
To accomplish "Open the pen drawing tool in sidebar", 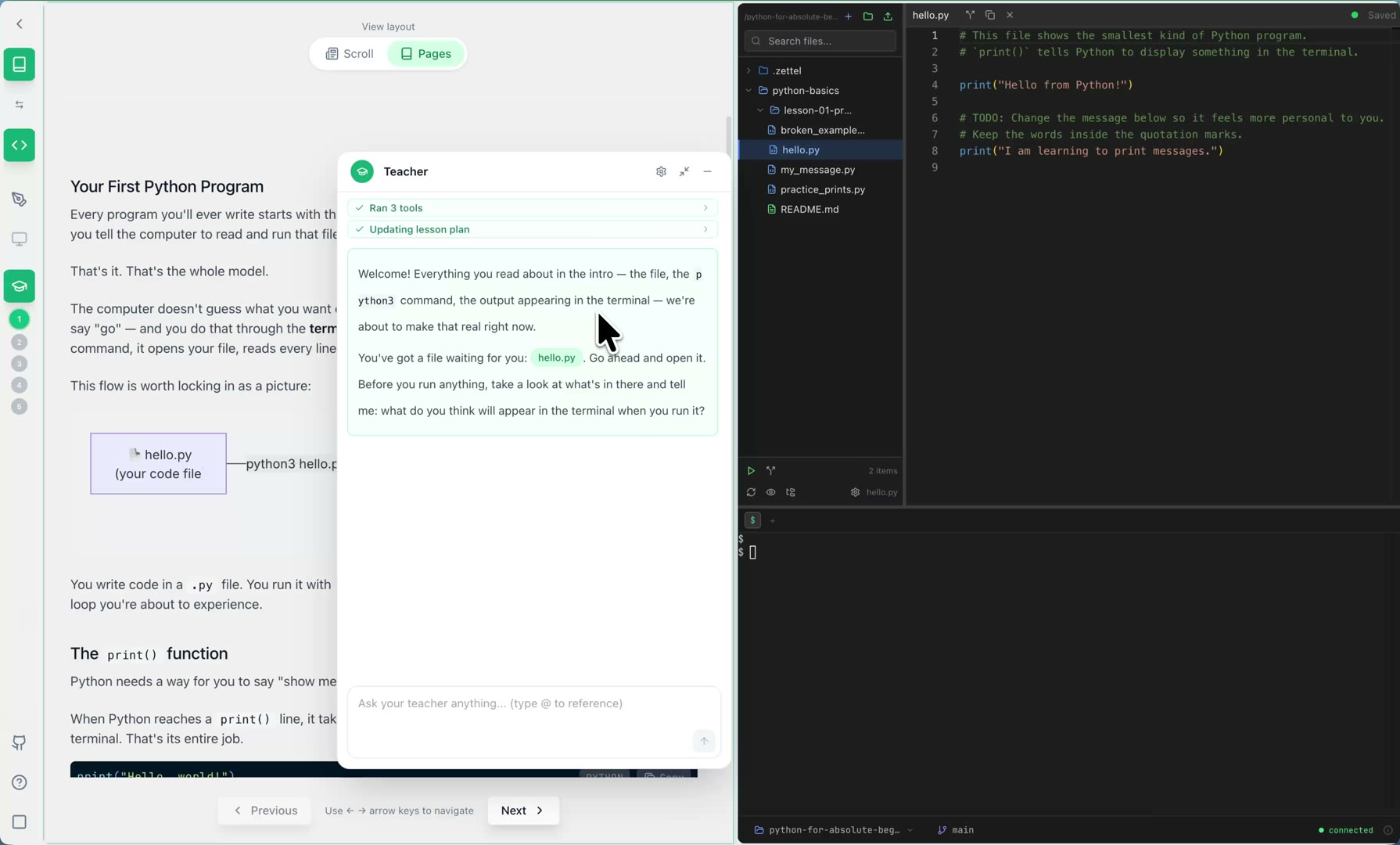I will click(20, 200).
